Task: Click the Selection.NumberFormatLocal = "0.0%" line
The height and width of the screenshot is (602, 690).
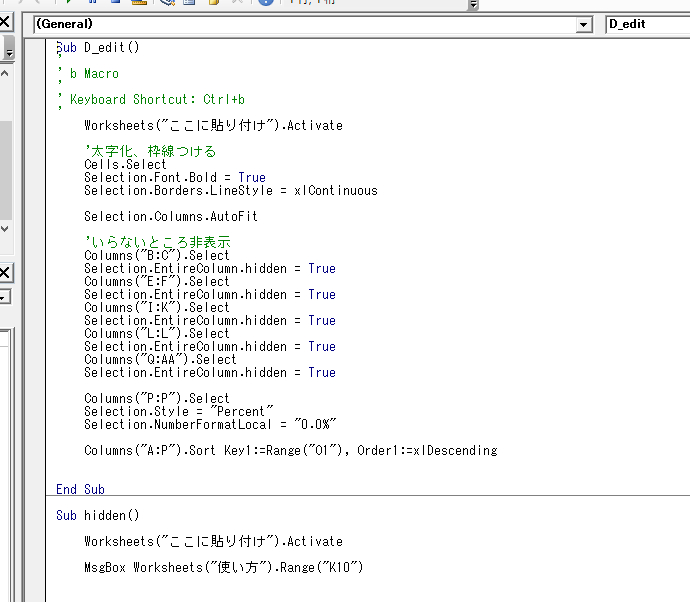Action: [x=210, y=424]
